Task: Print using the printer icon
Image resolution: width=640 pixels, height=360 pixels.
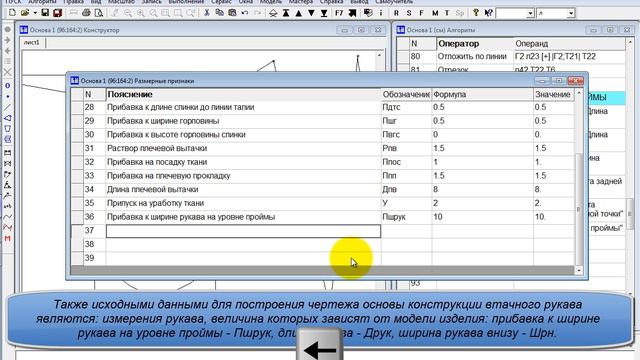Action: (86, 13)
